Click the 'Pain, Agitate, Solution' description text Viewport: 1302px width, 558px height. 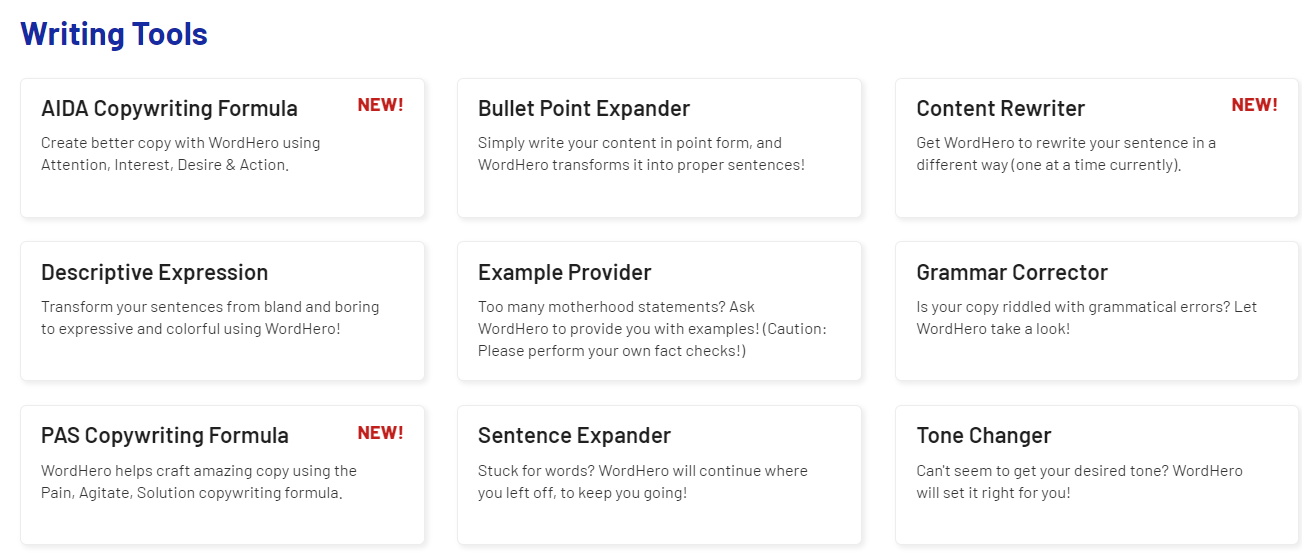192,493
